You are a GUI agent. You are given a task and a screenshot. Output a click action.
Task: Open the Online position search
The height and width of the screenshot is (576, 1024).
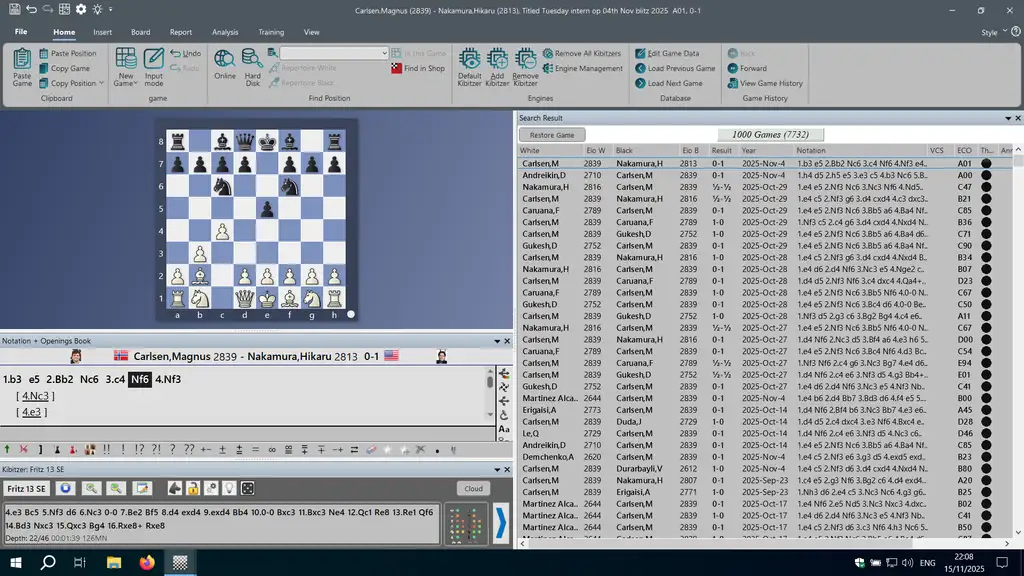coord(225,65)
